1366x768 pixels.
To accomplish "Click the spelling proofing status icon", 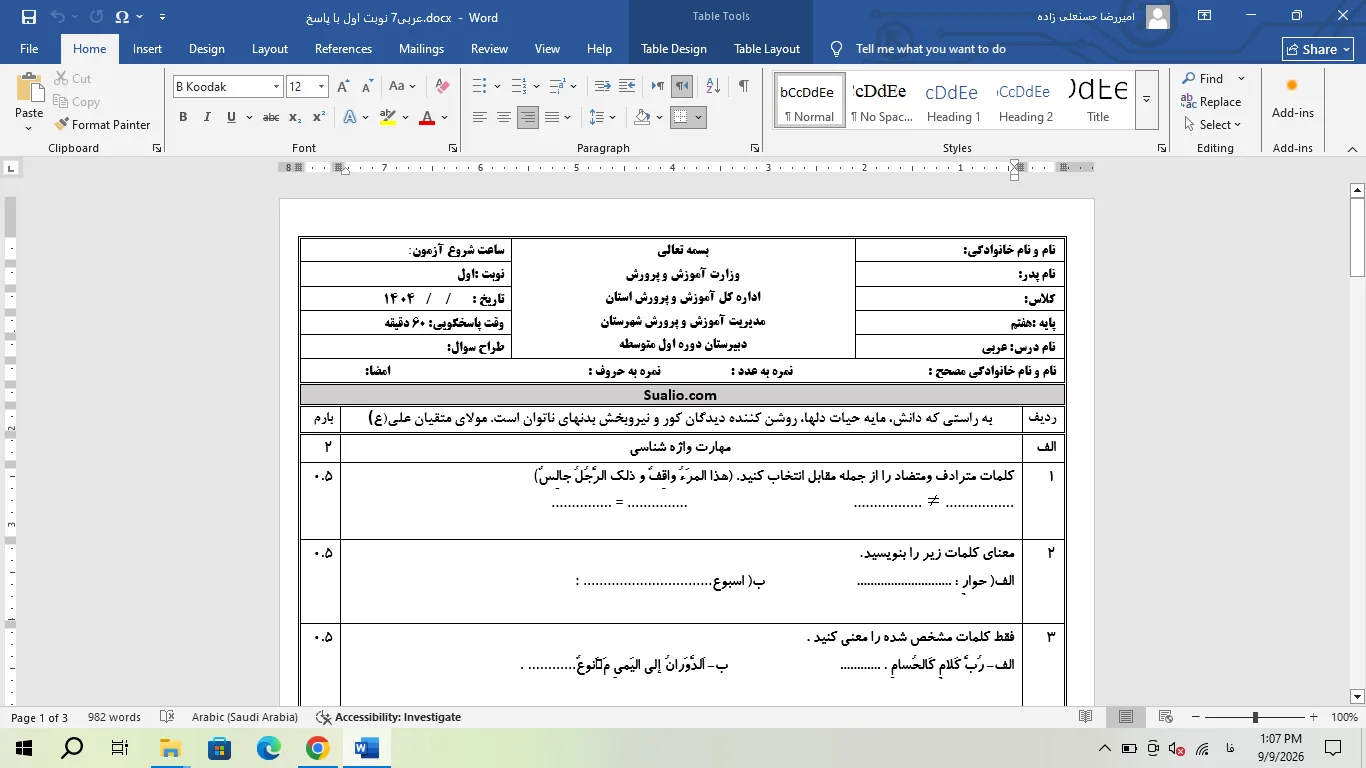I will (x=167, y=717).
